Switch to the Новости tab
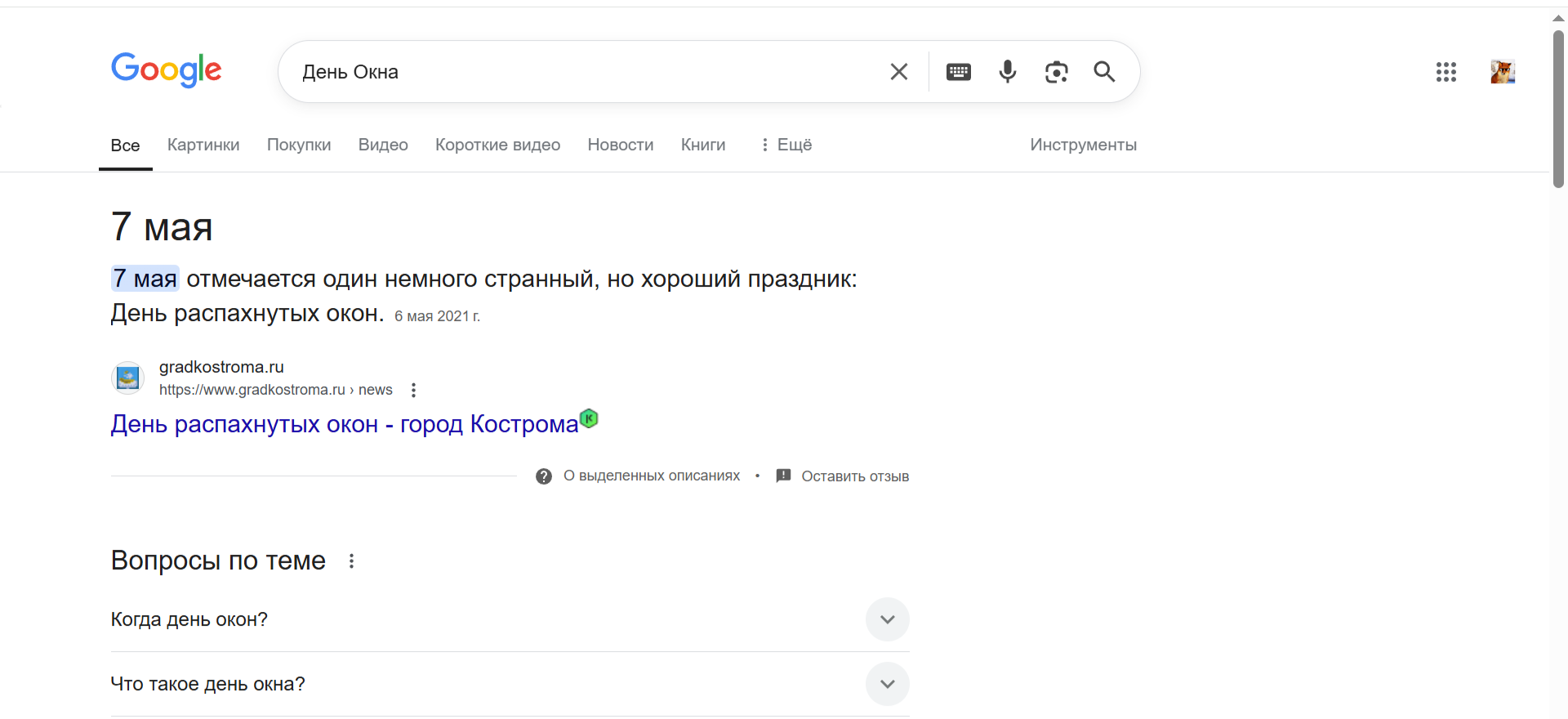1568x719 pixels. (620, 145)
